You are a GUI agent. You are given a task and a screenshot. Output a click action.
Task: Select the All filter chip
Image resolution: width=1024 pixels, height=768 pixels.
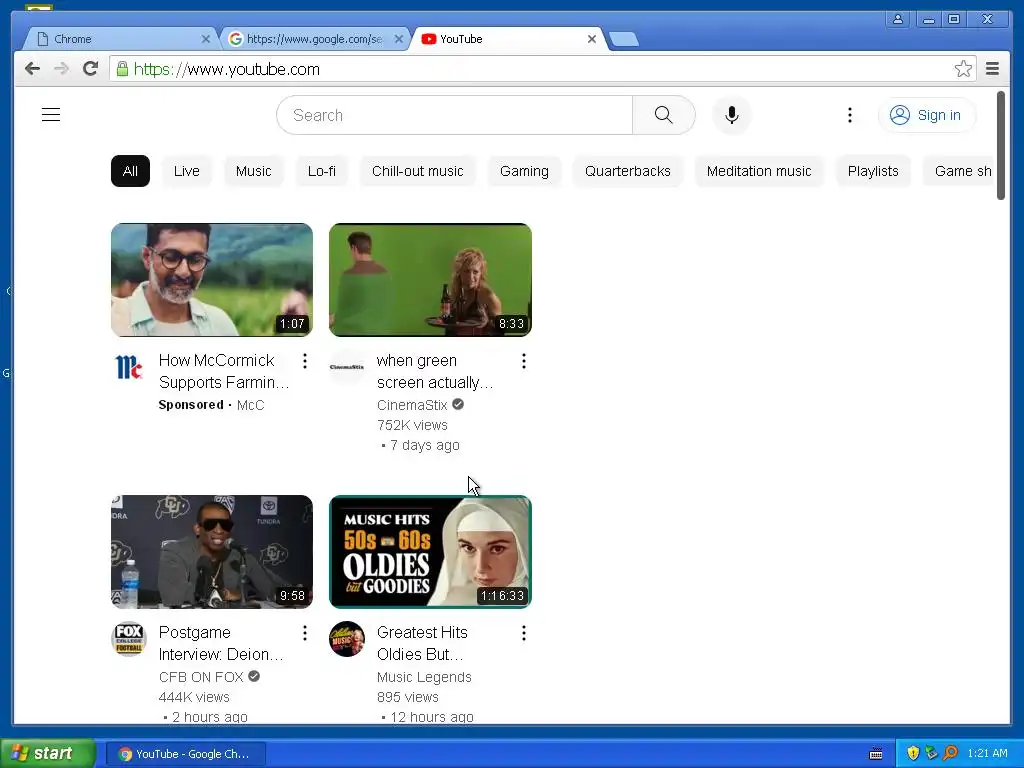pyautogui.click(x=130, y=171)
